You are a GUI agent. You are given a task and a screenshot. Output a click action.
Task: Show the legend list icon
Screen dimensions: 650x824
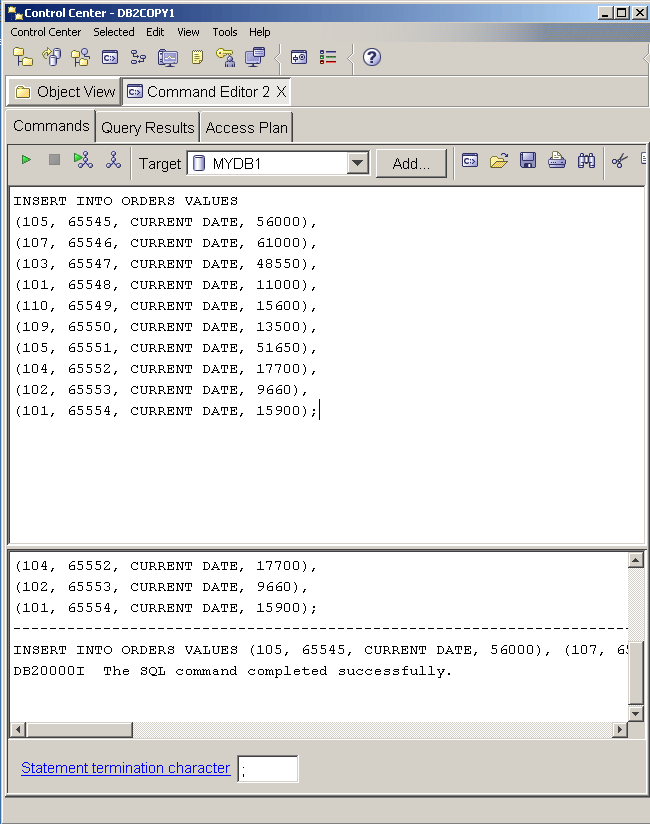point(328,57)
